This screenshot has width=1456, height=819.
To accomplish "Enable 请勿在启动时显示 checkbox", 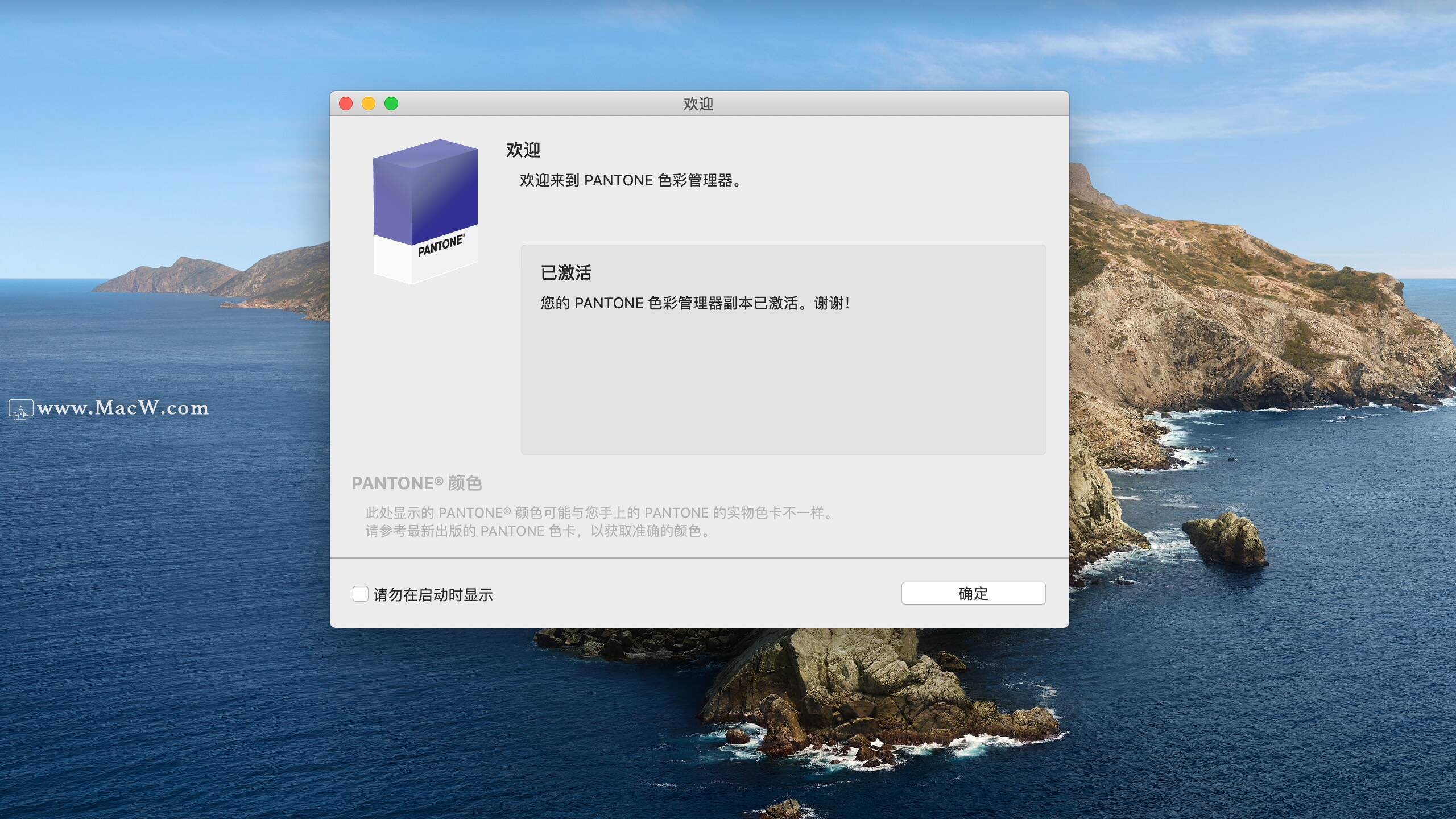I will [x=360, y=594].
